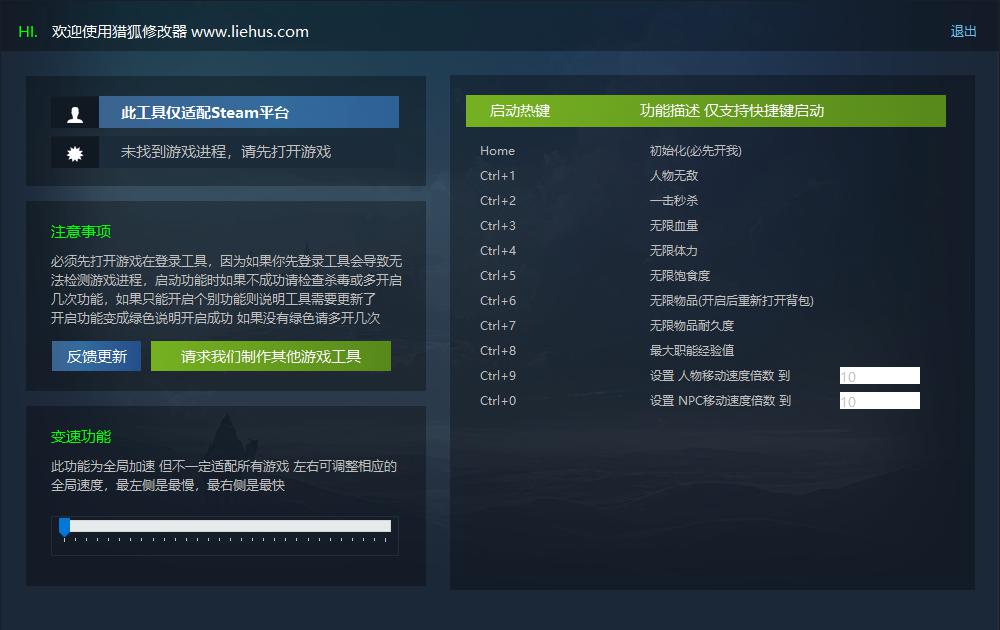Click the 变速功能 heading

click(81, 437)
